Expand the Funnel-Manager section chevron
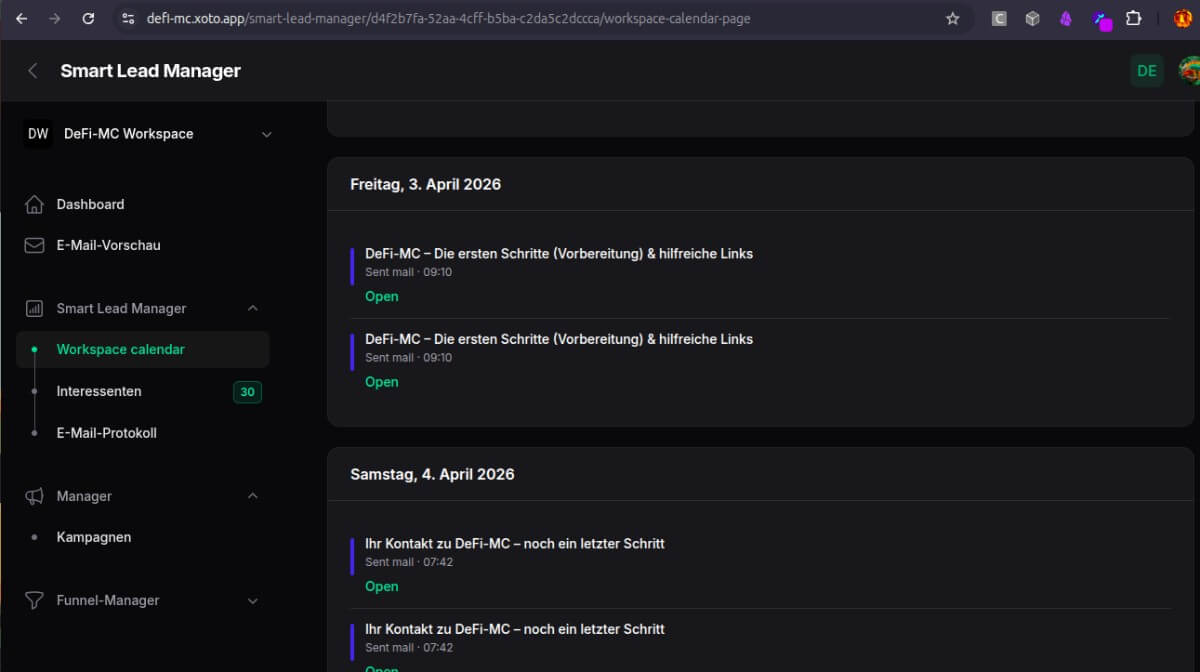 (x=253, y=601)
